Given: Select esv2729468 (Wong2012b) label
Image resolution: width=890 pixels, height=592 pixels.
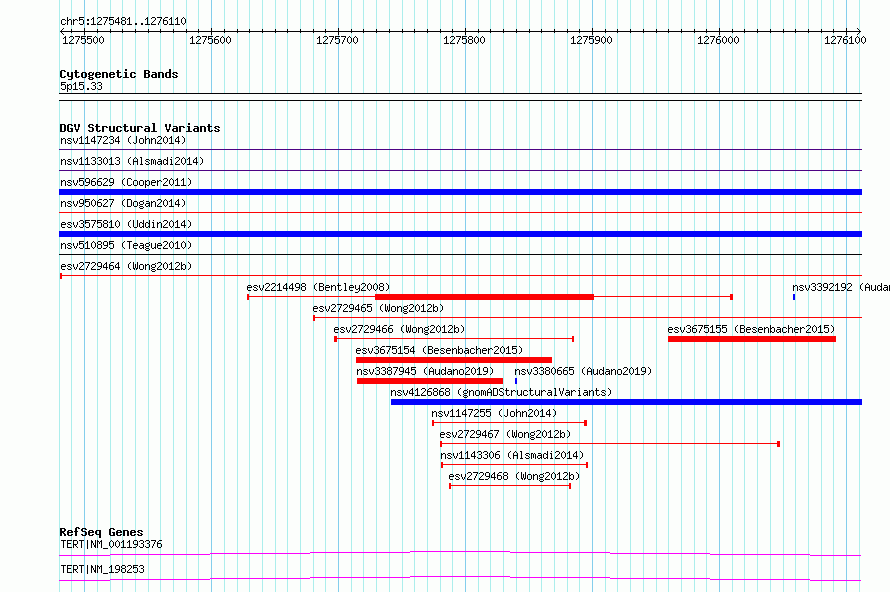Looking at the screenshot, I should 514,476.
